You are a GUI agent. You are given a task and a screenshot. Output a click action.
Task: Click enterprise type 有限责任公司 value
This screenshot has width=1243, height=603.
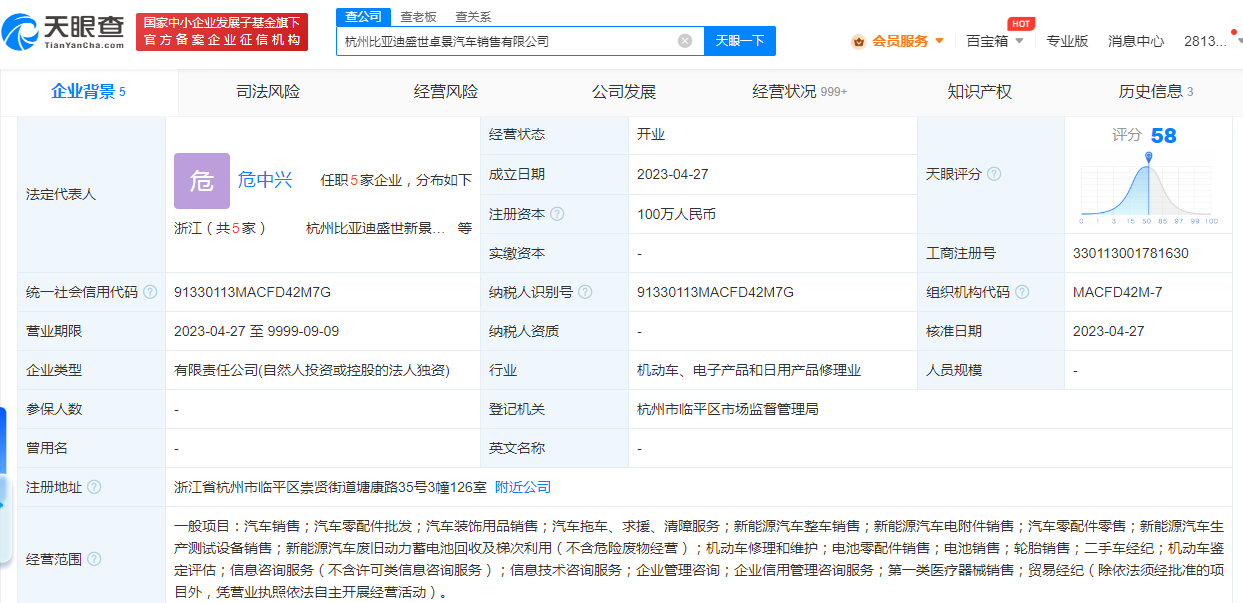click(x=312, y=370)
